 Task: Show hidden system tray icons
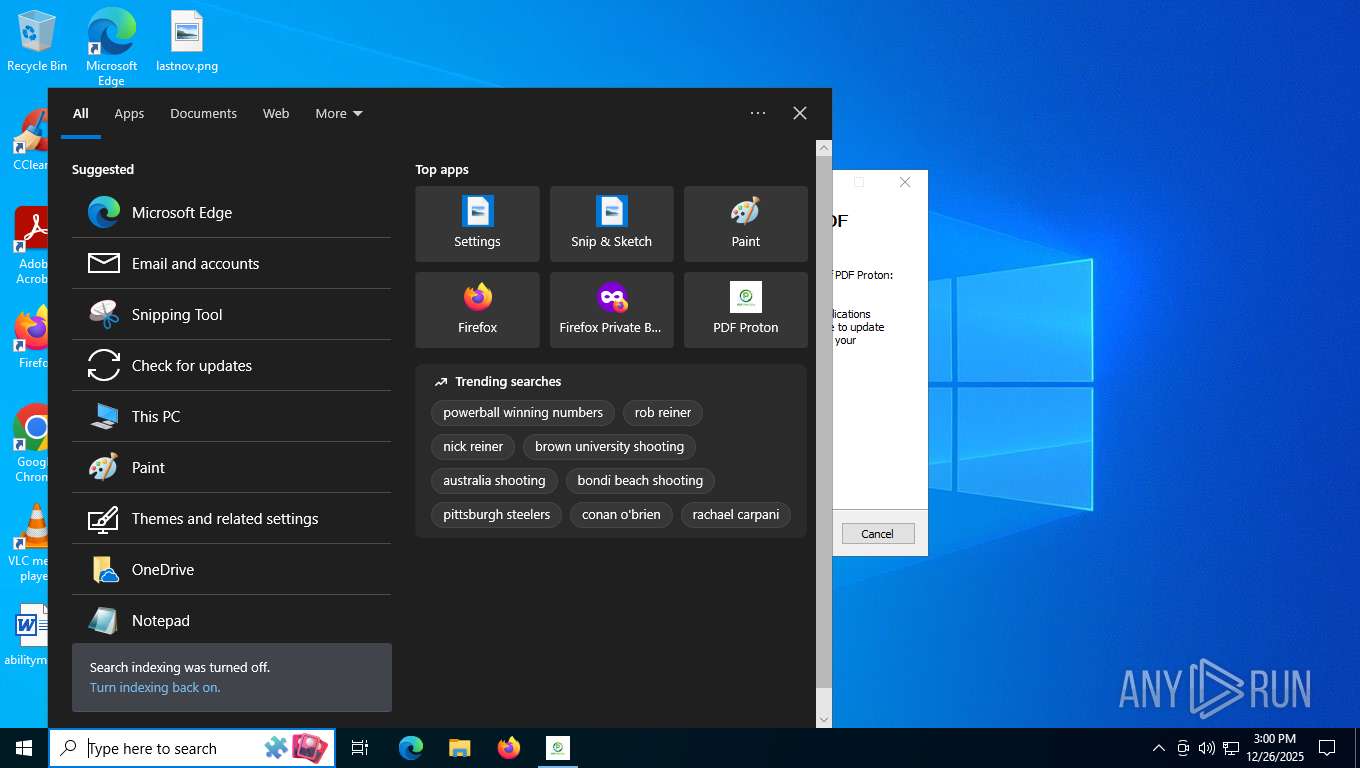point(1159,748)
